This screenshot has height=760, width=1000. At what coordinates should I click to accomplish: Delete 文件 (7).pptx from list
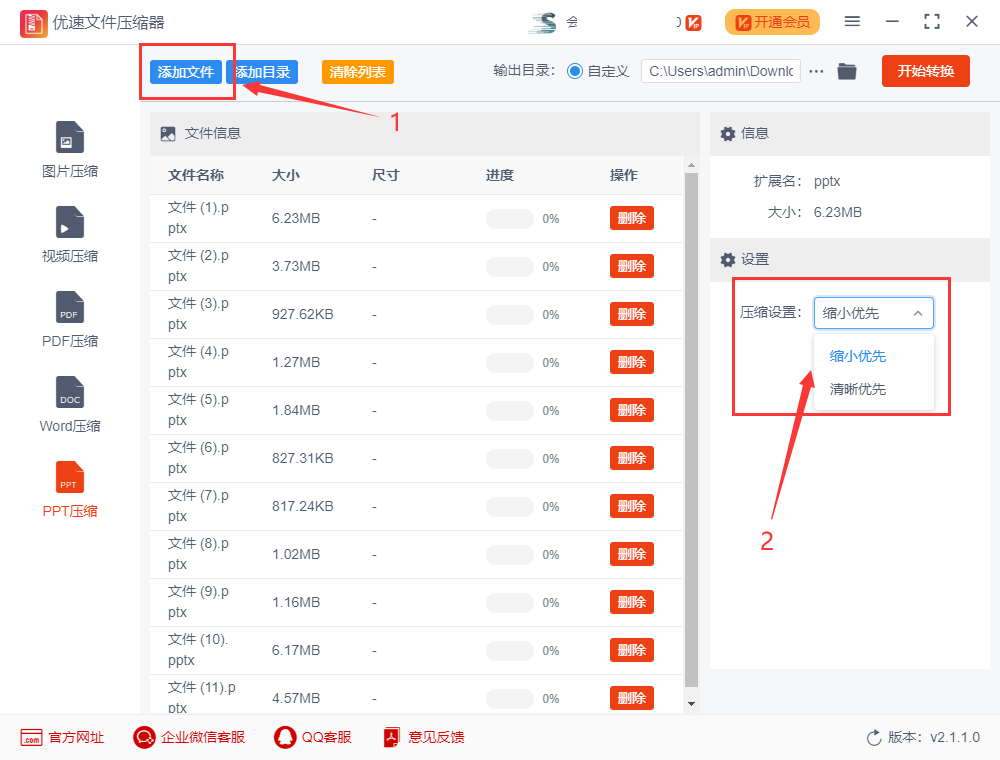[x=631, y=506]
